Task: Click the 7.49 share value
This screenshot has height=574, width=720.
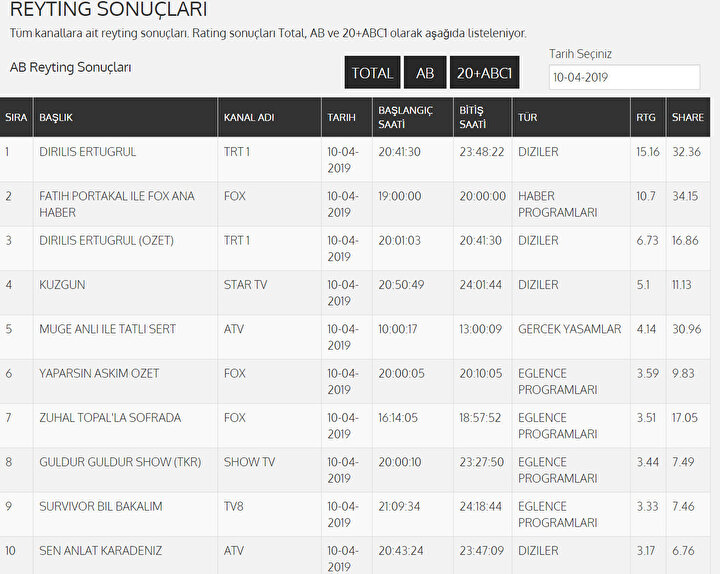Action: (x=683, y=462)
